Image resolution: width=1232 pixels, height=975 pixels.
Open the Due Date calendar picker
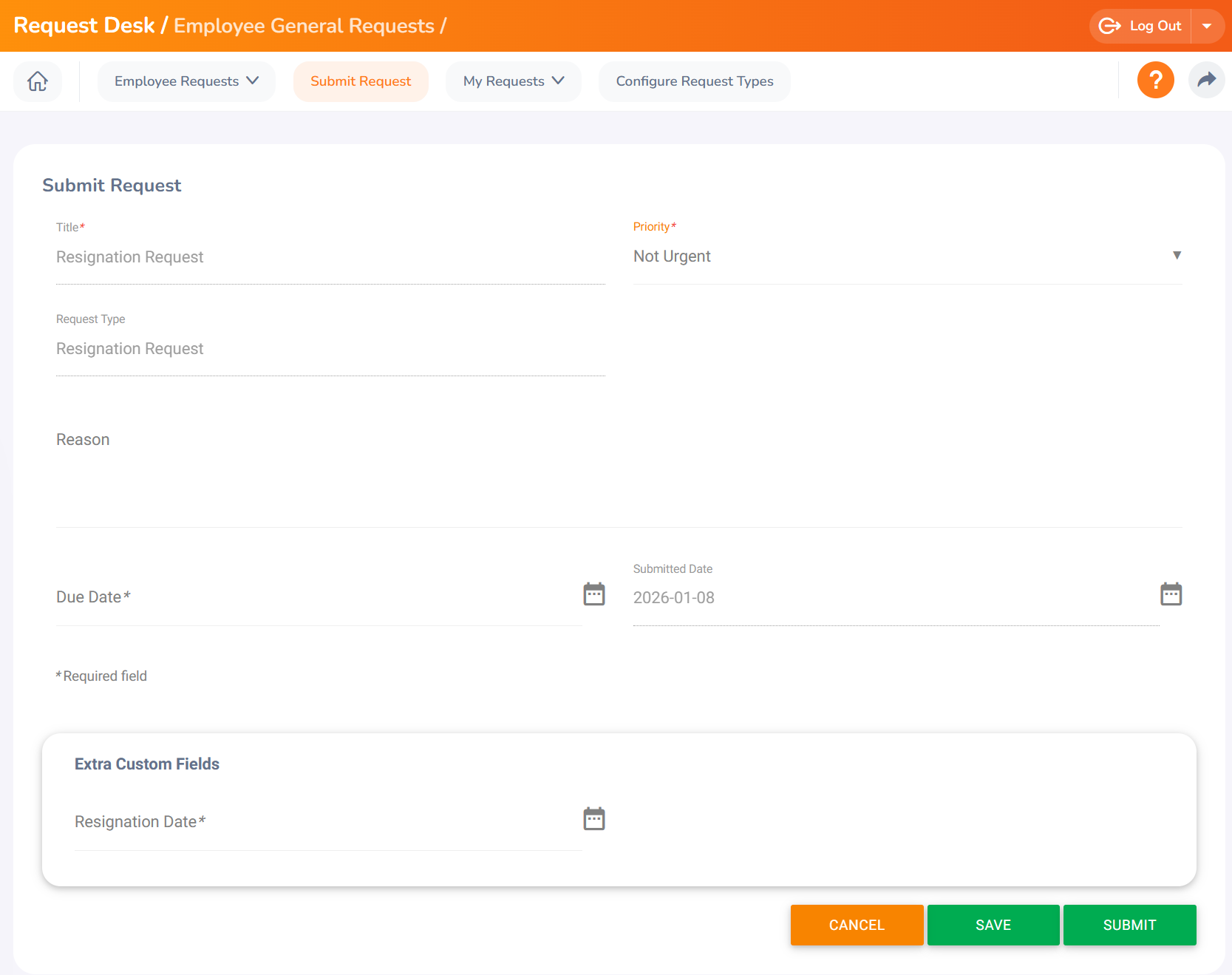593,594
